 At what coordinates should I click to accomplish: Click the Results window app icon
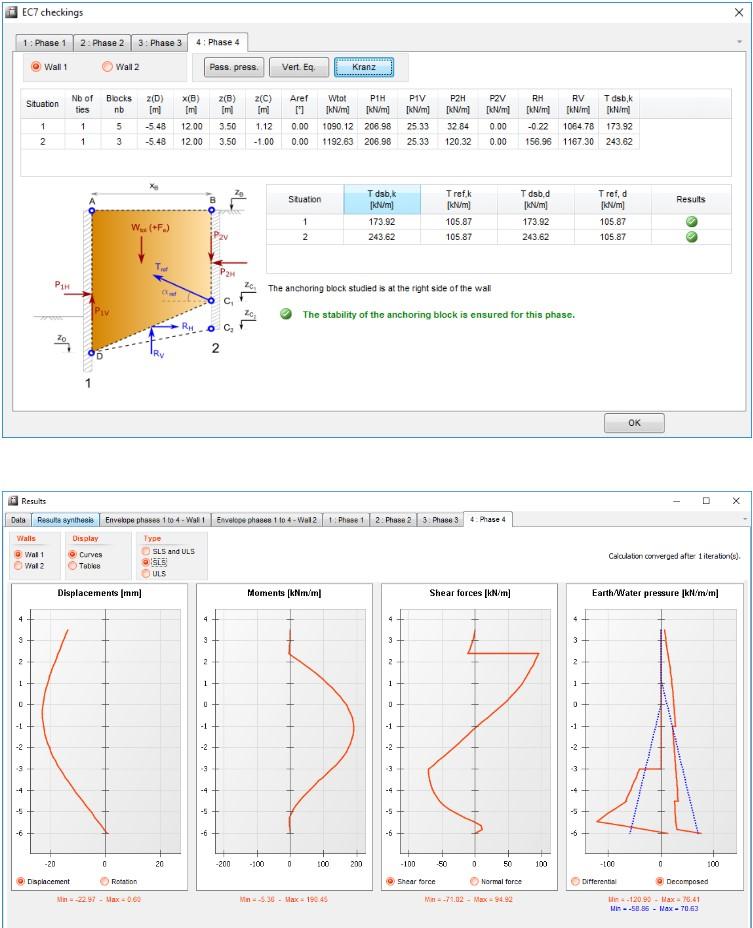click(13, 501)
